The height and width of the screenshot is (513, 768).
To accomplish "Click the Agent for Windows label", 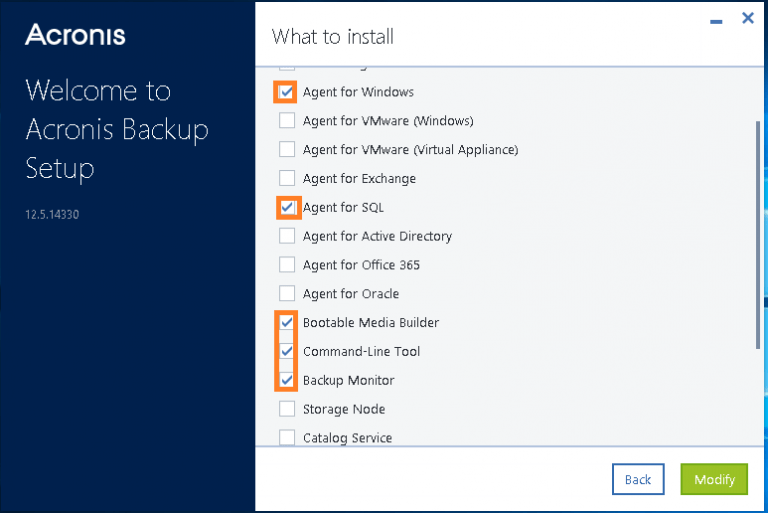I will (358, 92).
